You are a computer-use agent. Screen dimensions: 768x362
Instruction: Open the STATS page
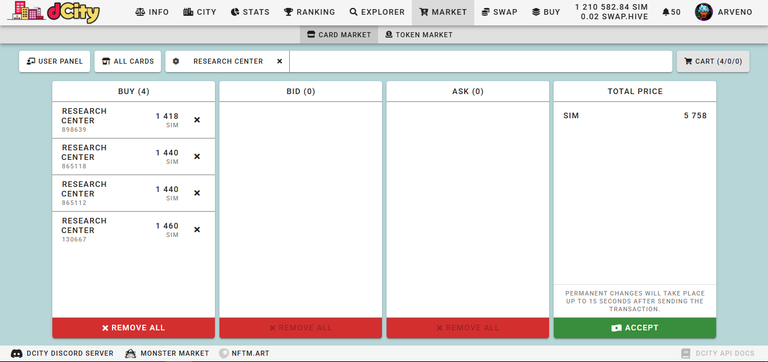click(x=250, y=12)
